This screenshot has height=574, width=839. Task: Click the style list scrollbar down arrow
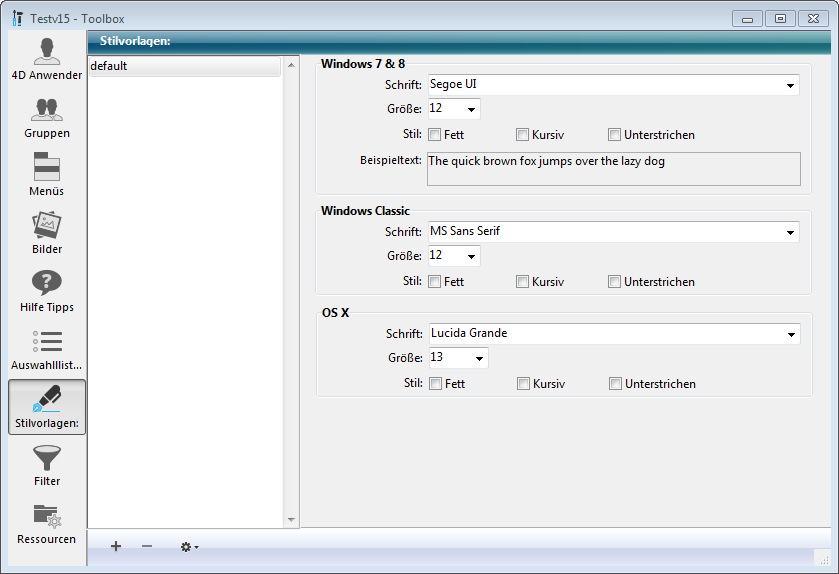[x=292, y=520]
